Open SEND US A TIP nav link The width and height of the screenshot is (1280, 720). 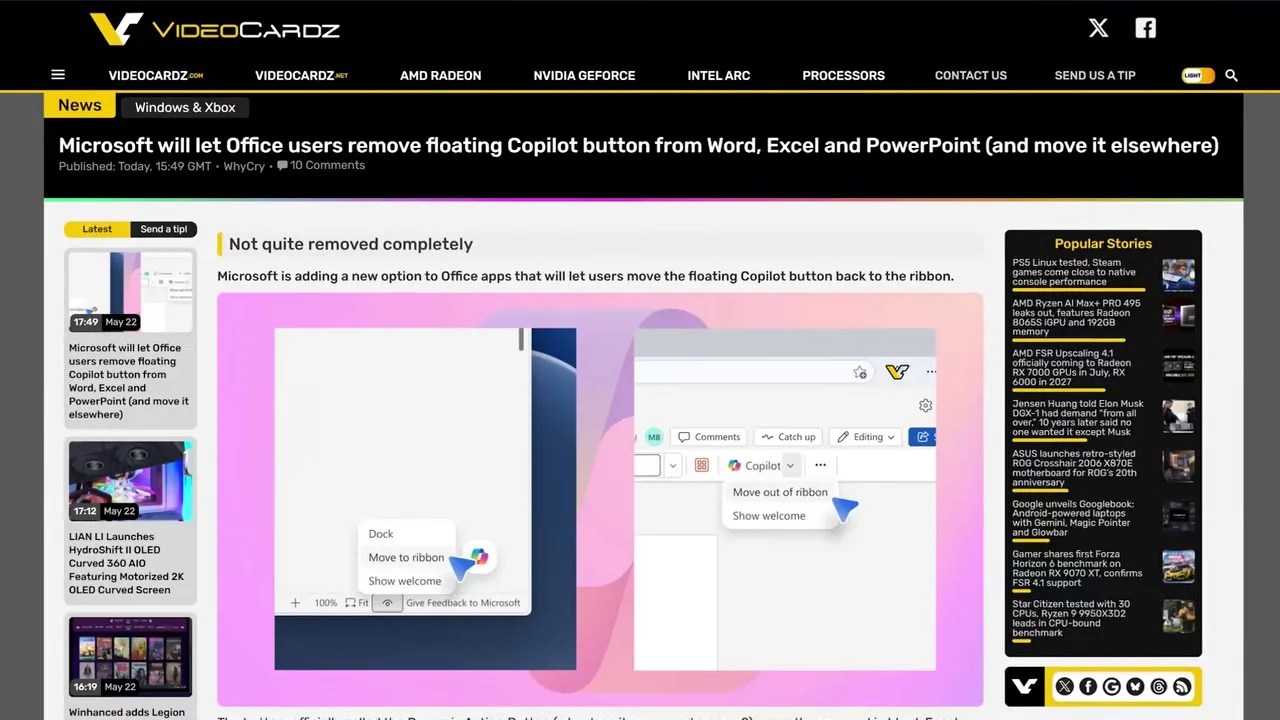[1095, 75]
